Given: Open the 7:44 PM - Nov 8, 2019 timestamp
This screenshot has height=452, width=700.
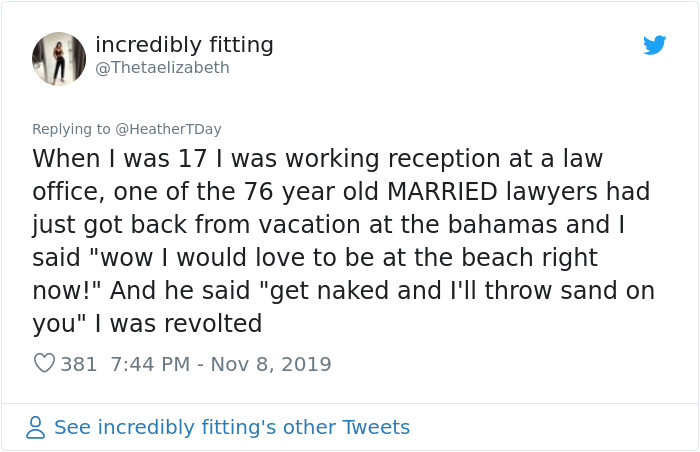Looking at the screenshot, I should [x=217, y=364].
